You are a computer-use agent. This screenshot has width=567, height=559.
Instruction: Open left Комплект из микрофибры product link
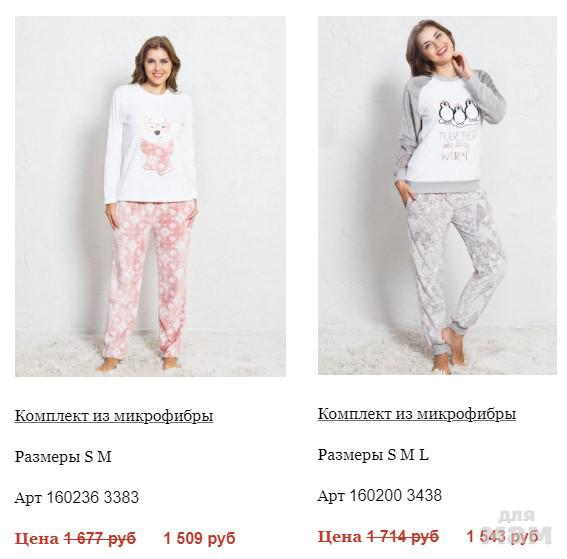pyautogui.click(x=114, y=416)
